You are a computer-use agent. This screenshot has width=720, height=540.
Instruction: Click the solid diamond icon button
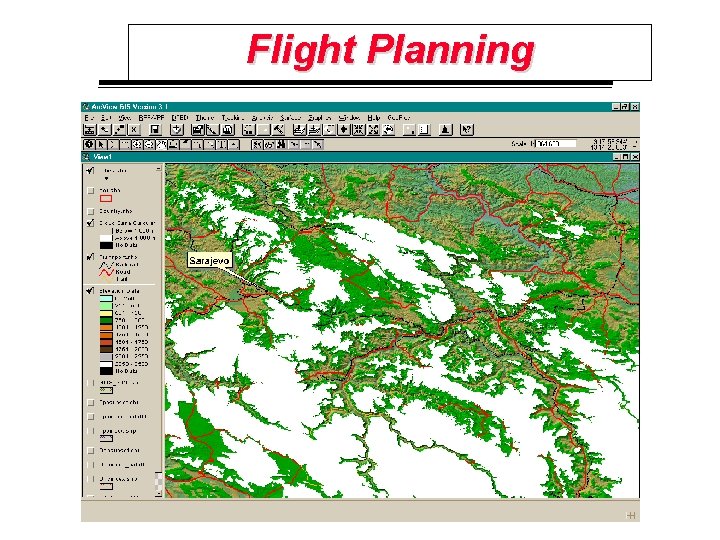tap(344, 130)
